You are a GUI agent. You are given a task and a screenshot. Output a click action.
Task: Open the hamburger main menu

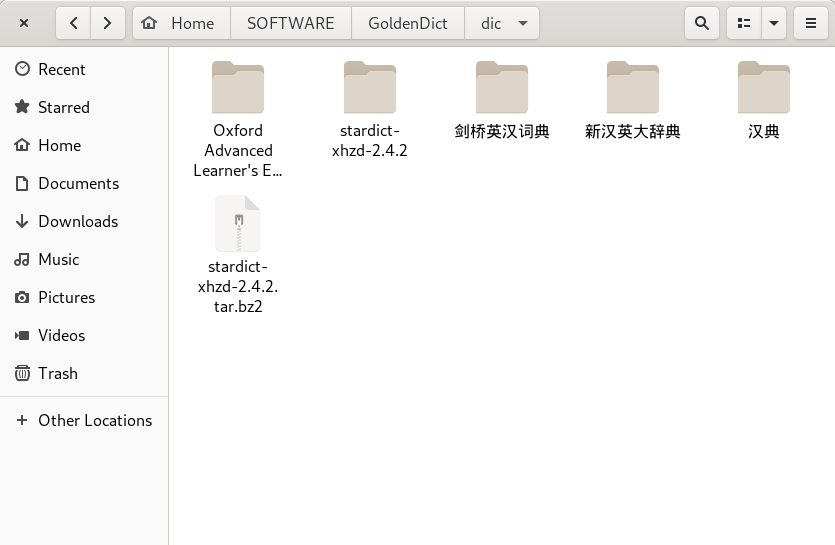(811, 23)
